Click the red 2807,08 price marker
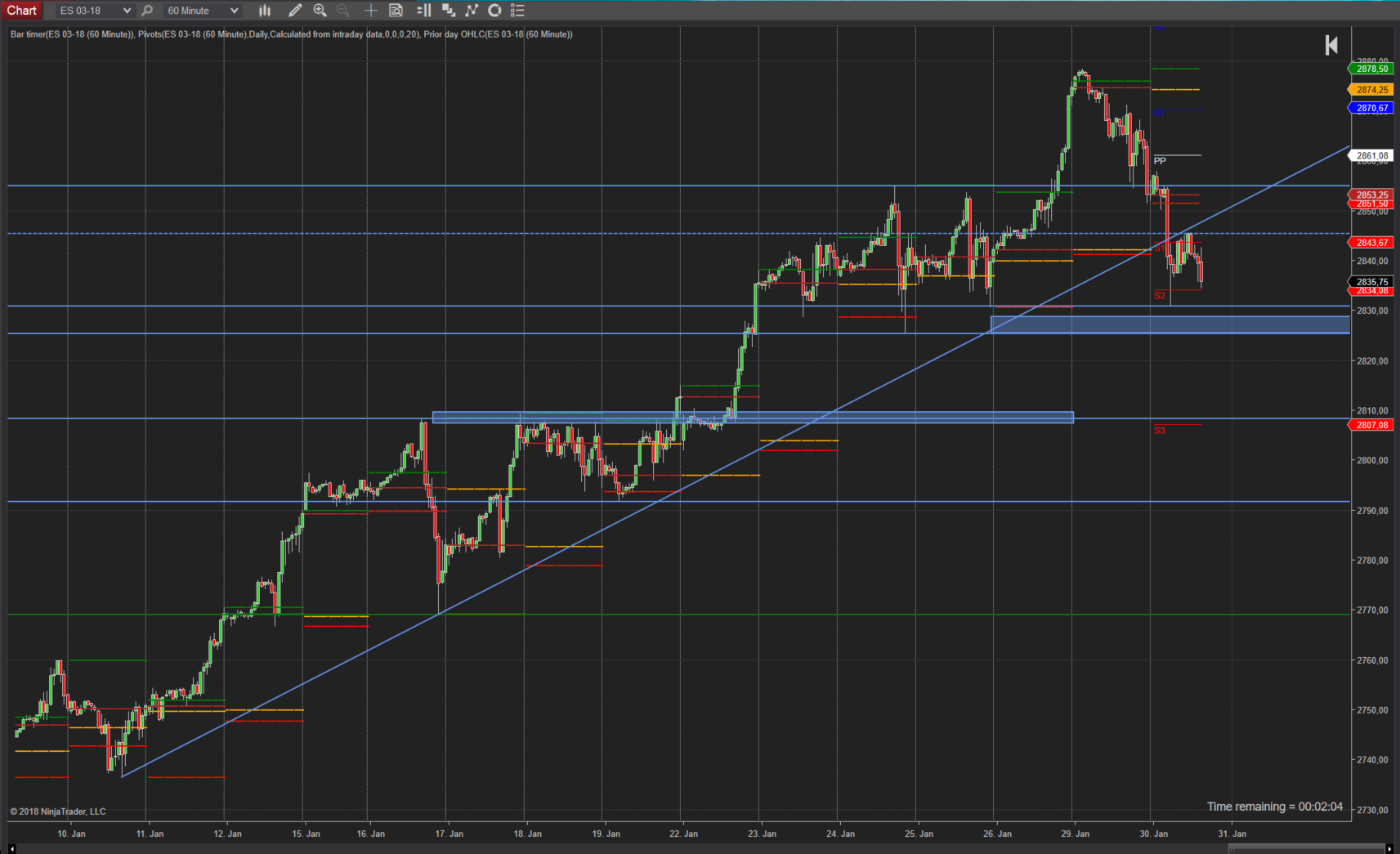The image size is (1400, 854). tap(1371, 425)
